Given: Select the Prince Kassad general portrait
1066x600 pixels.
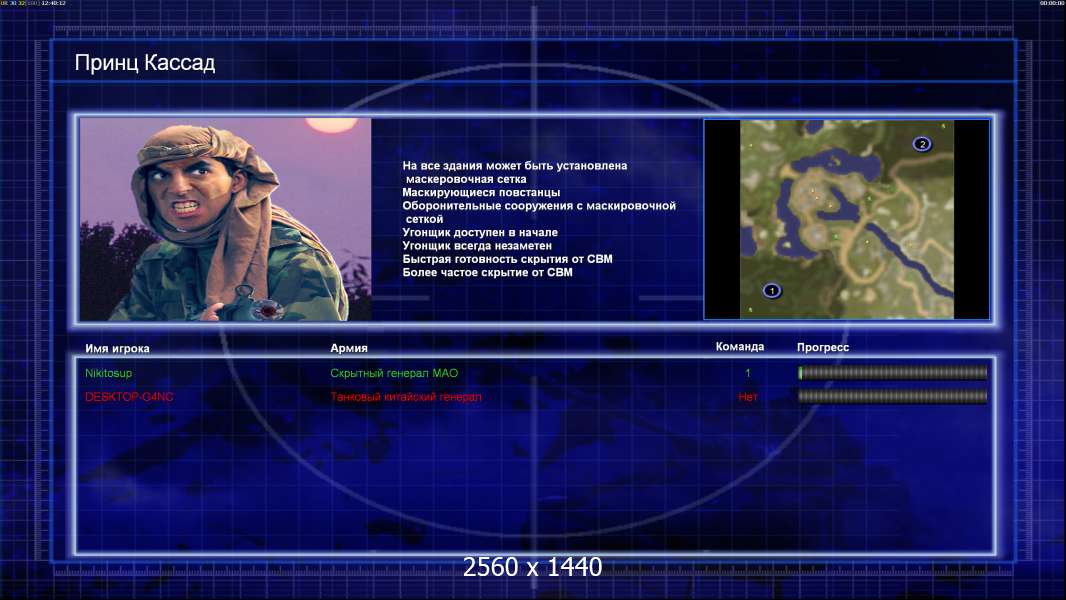Looking at the screenshot, I should click(x=226, y=219).
